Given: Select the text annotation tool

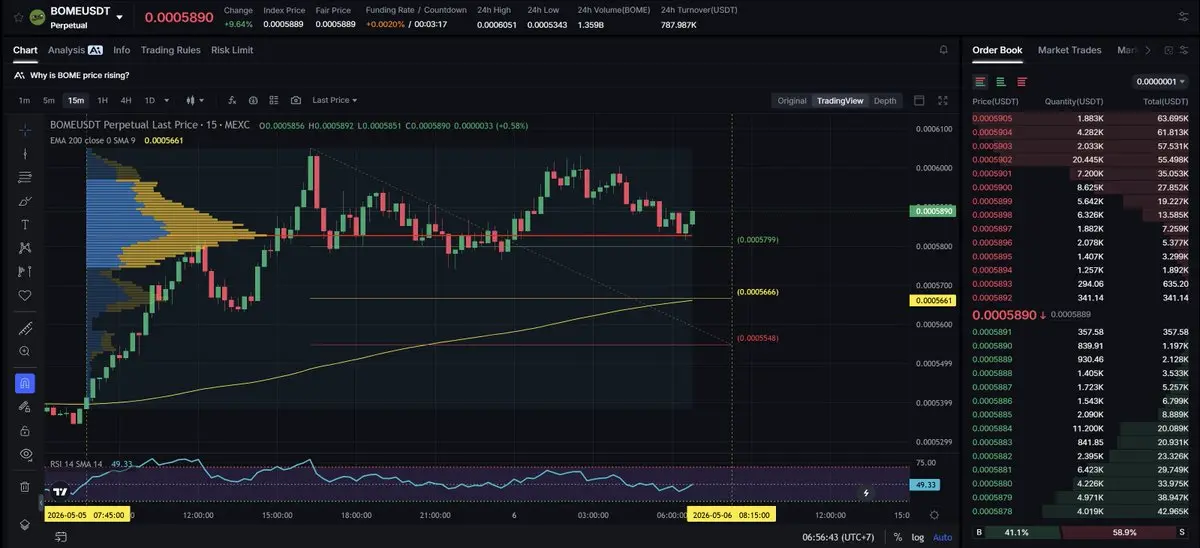Looking at the screenshot, I should pyautogui.click(x=25, y=224).
